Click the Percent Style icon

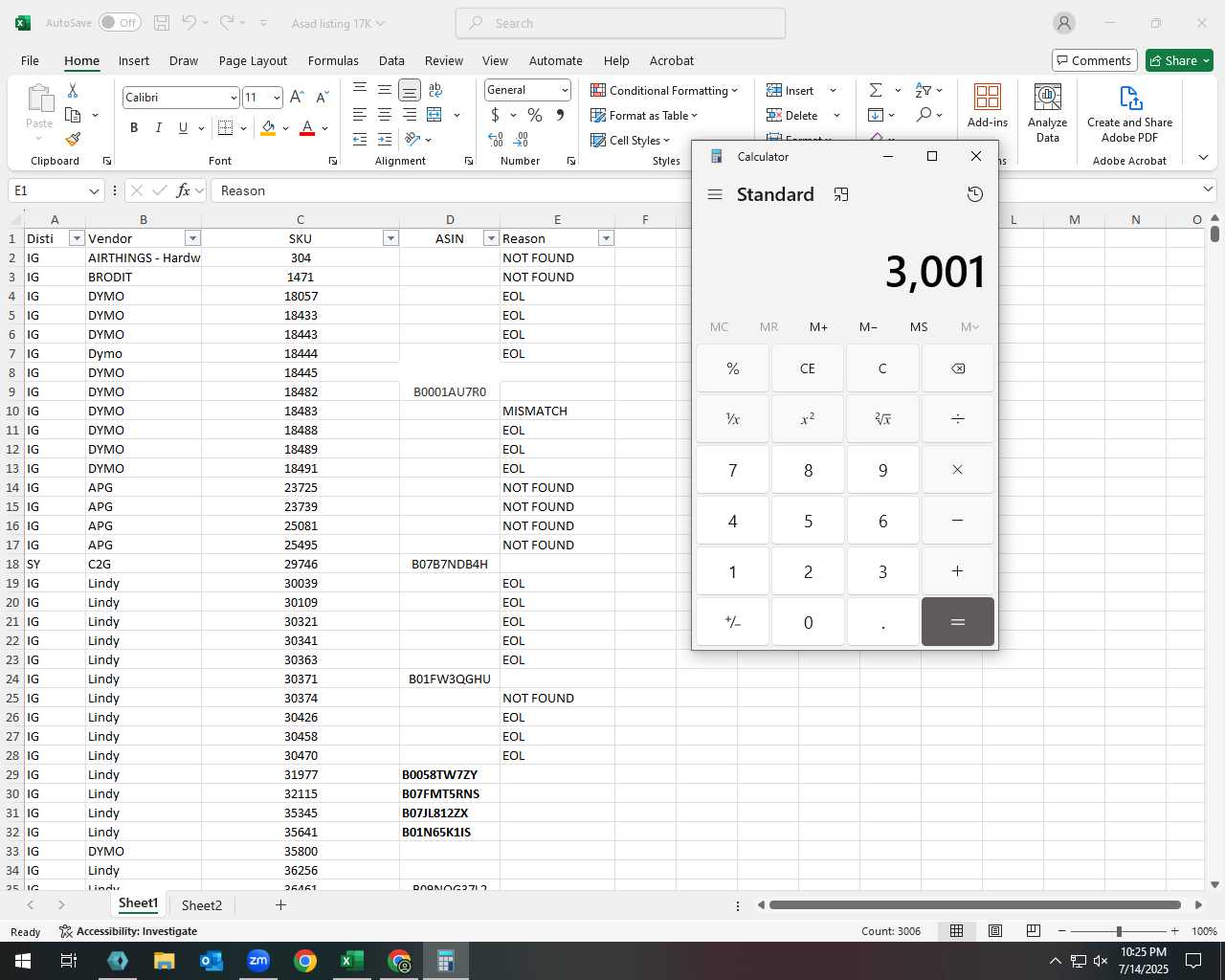point(535,115)
